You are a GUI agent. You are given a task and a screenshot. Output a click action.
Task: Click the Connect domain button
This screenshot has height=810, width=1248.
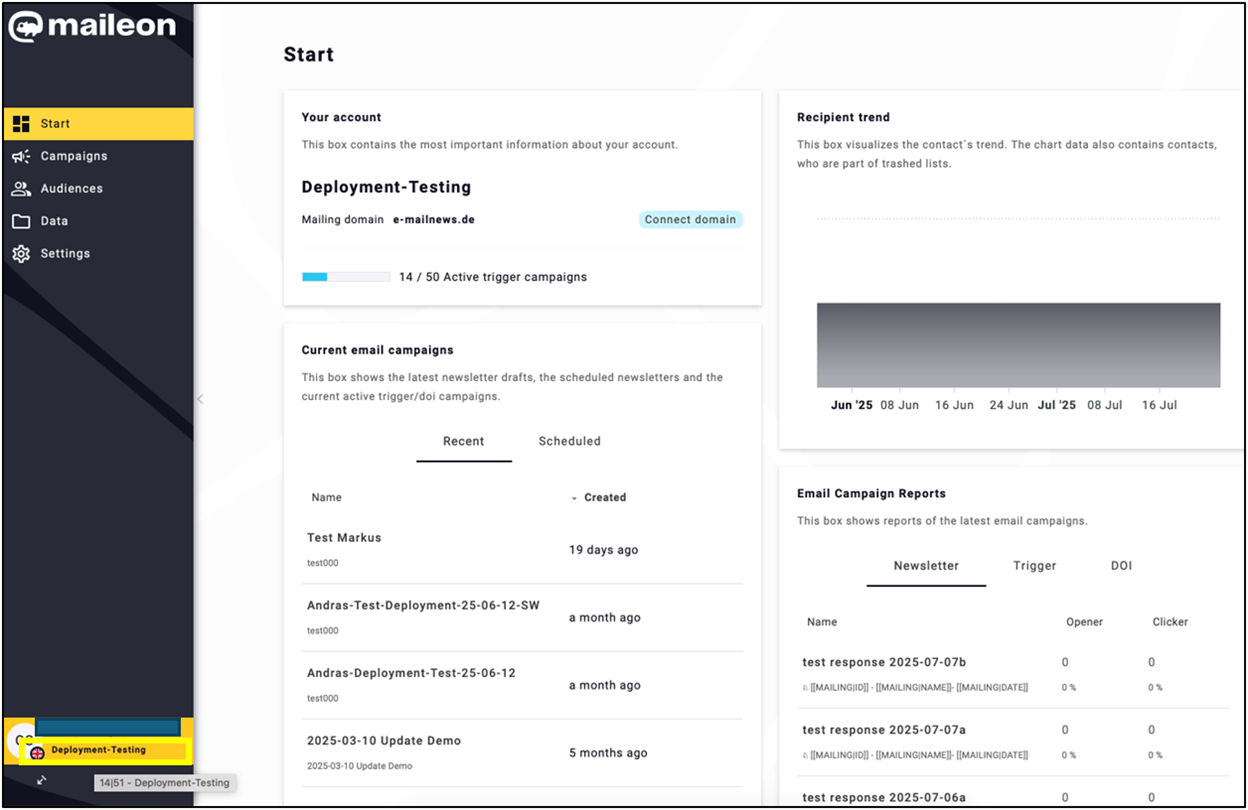690,219
